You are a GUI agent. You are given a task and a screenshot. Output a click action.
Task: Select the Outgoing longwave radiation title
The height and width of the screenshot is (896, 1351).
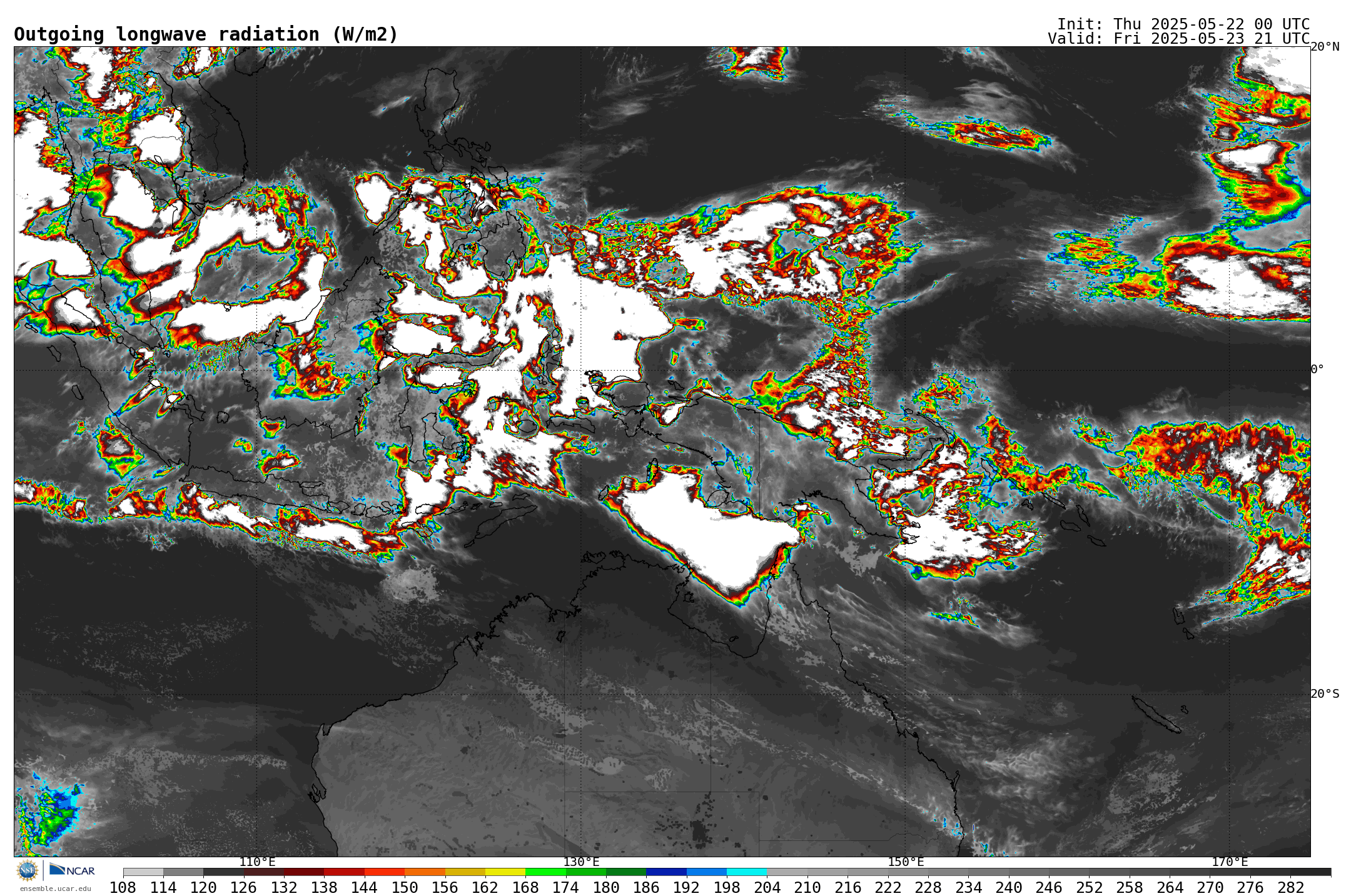tap(206, 34)
